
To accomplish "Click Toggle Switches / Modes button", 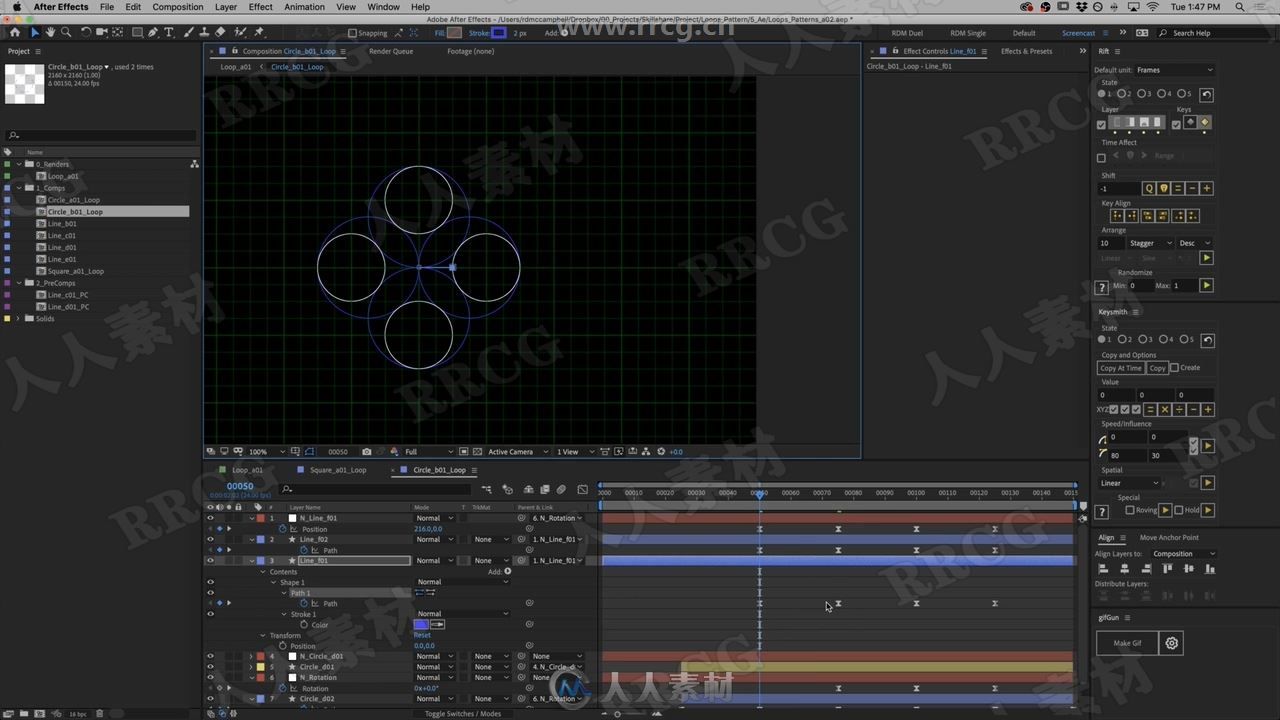I will click(463, 714).
